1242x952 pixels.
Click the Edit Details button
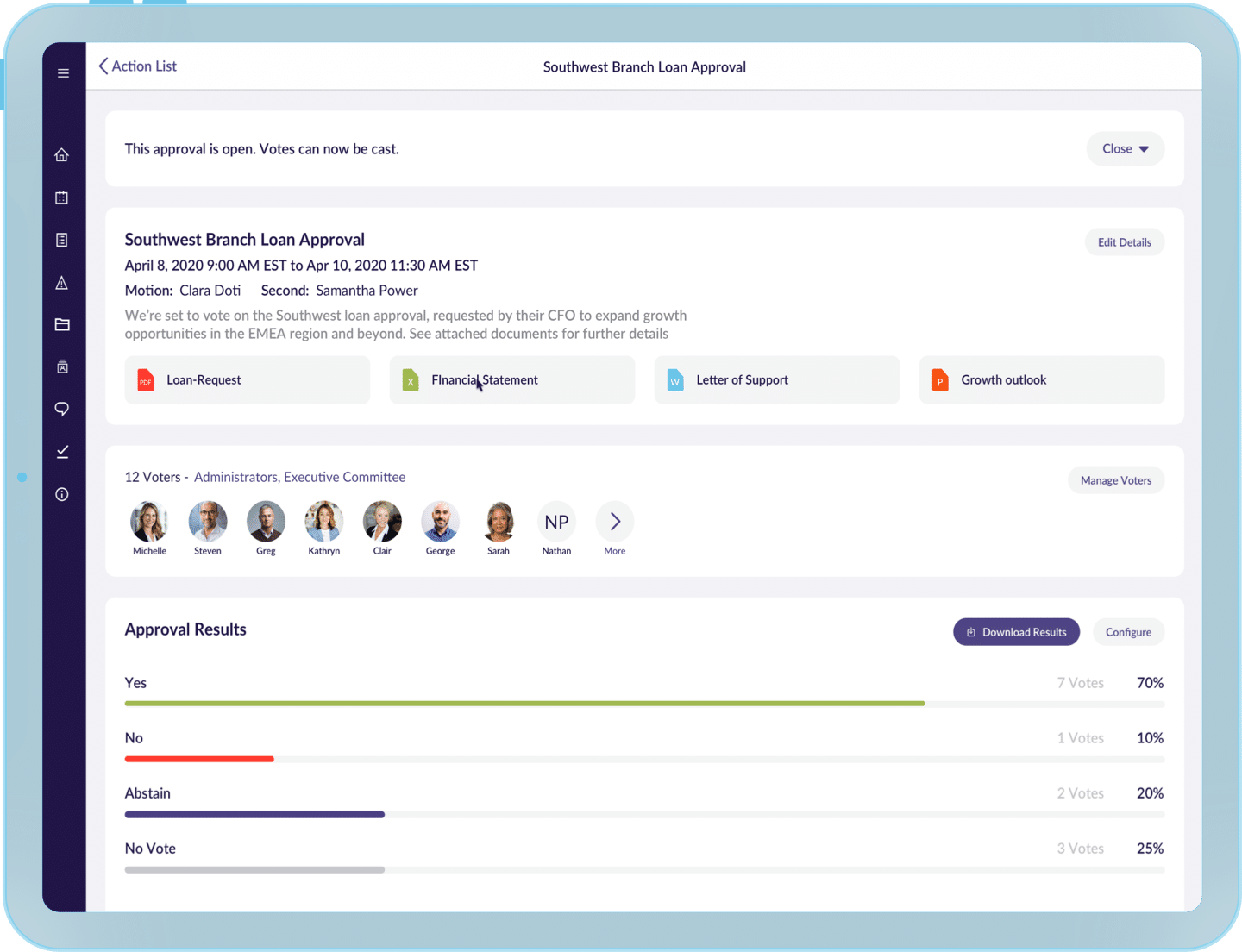pos(1124,242)
